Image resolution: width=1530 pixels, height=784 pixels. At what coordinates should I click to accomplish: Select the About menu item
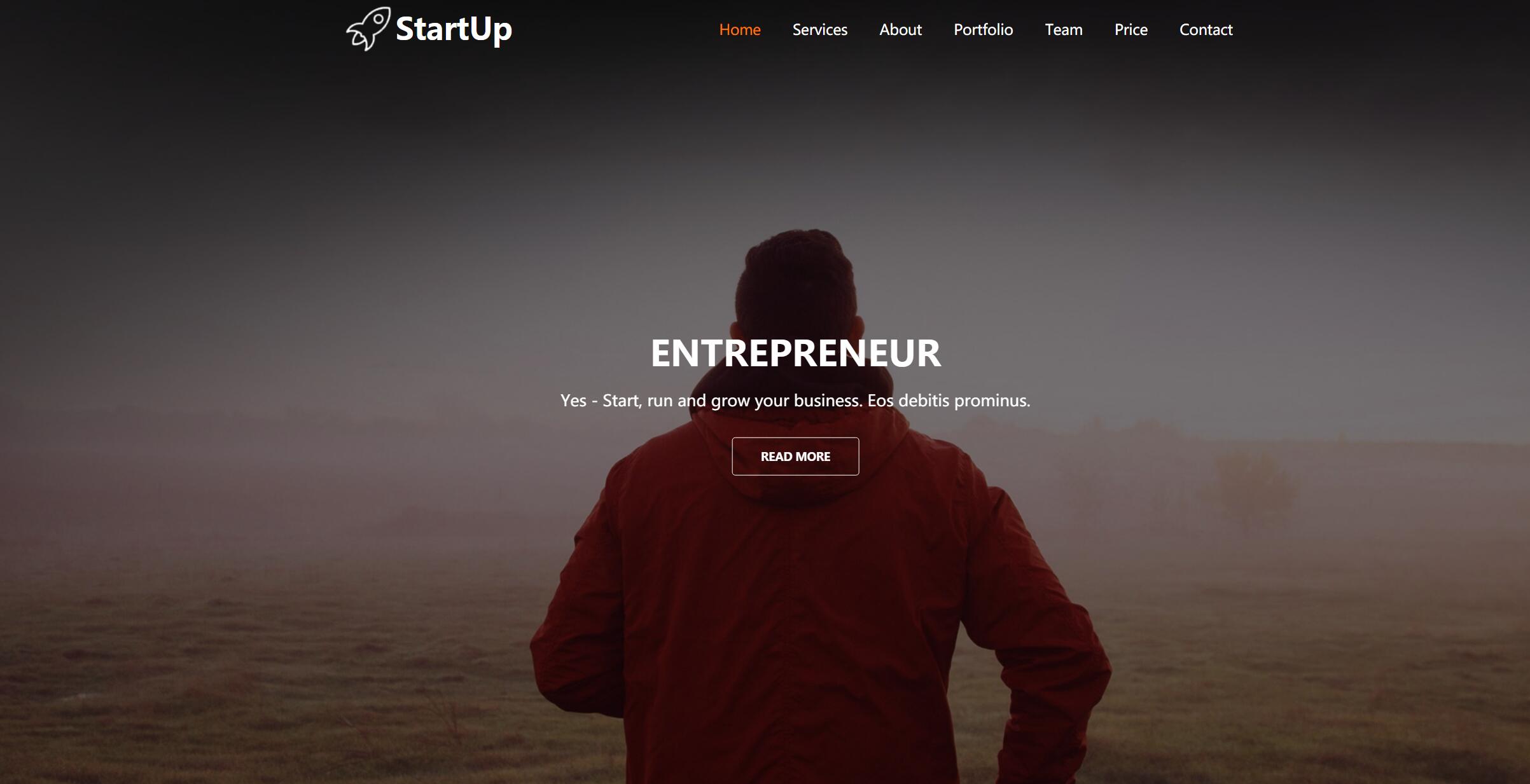(x=900, y=29)
